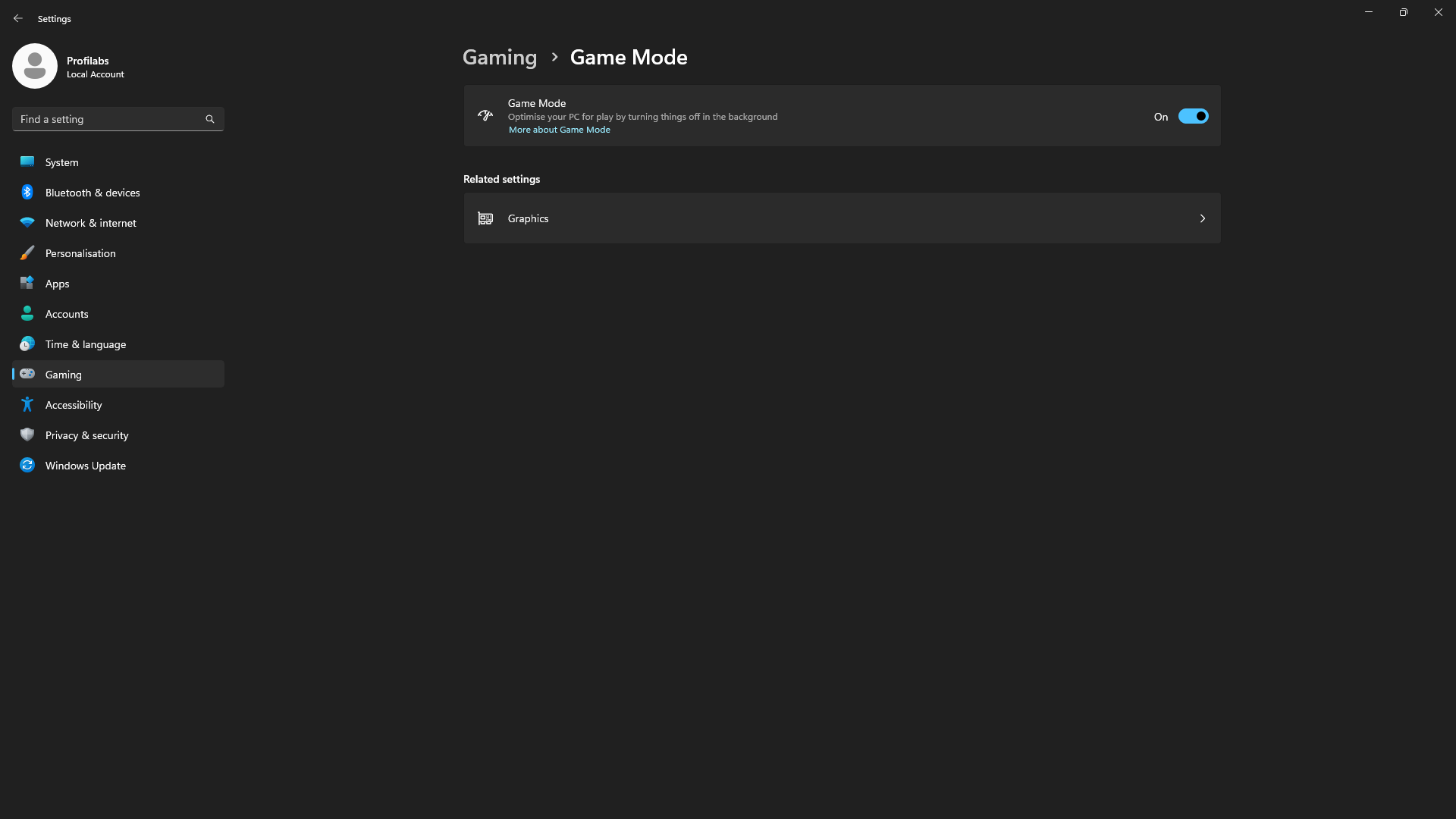Click the Accounts person icon
This screenshot has height=819, width=1456.
click(x=27, y=313)
